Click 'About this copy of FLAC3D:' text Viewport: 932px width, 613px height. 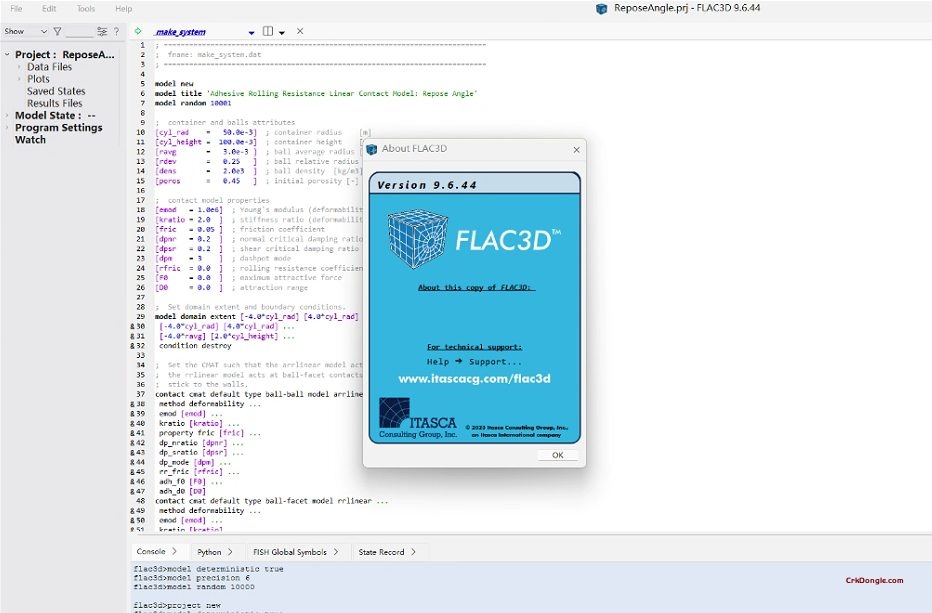(x=477, y=287)
